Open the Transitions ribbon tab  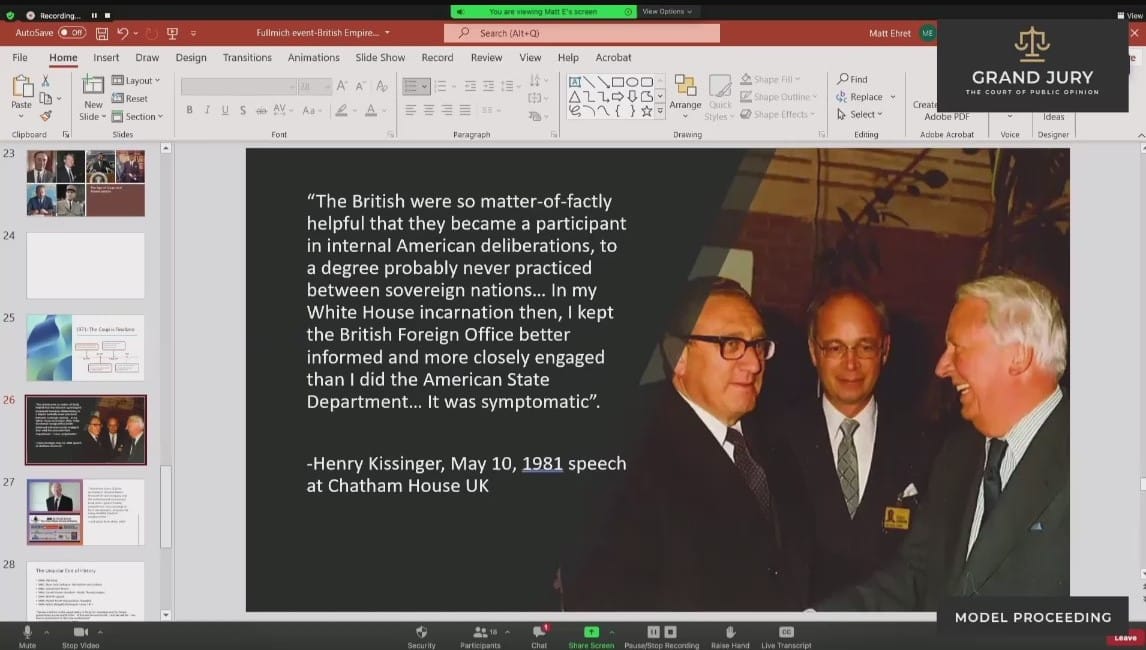tap(247, 58)
